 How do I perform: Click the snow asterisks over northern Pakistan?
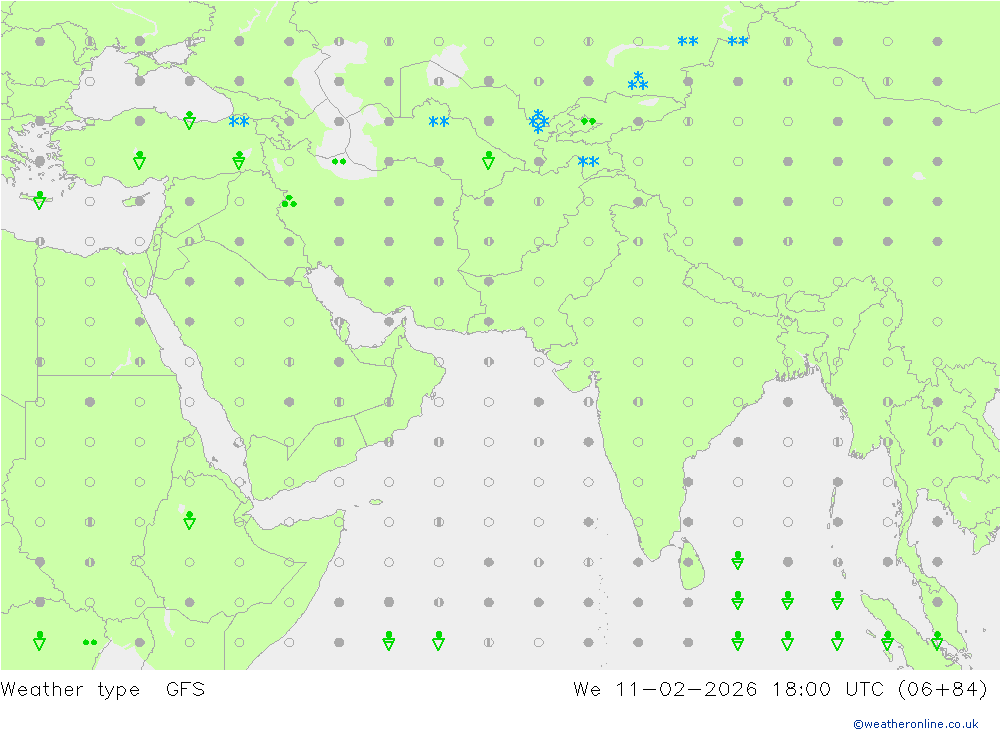(588, 161)
